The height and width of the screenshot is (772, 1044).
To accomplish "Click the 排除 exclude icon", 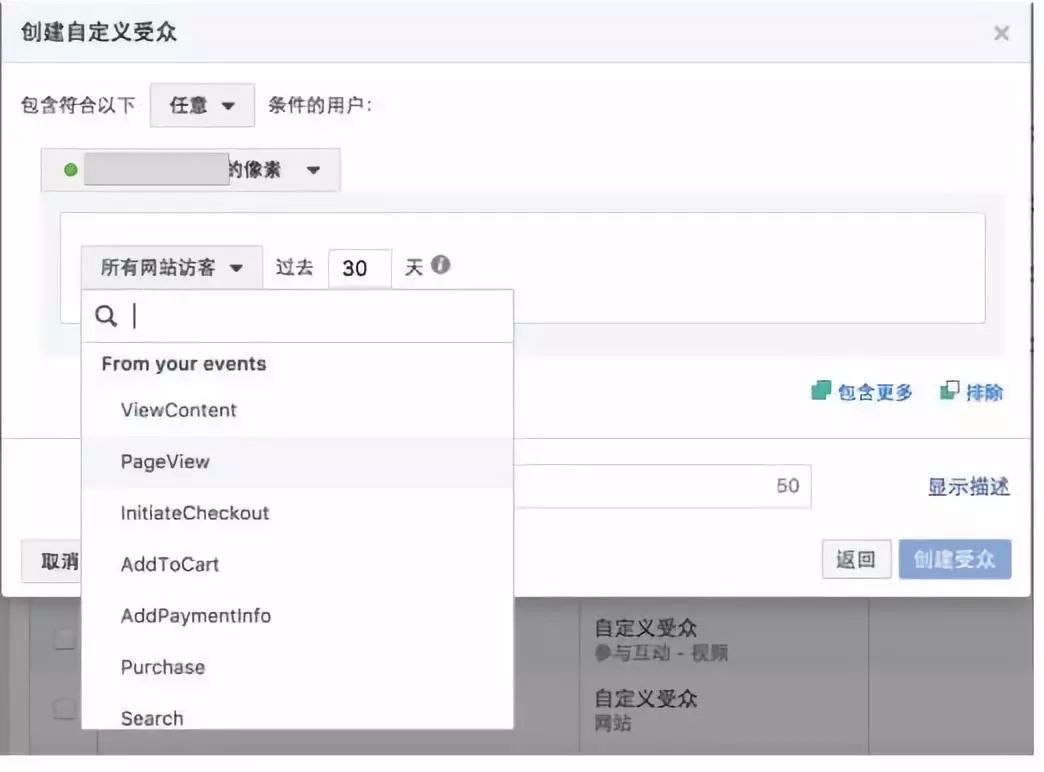I will (949, 392).
